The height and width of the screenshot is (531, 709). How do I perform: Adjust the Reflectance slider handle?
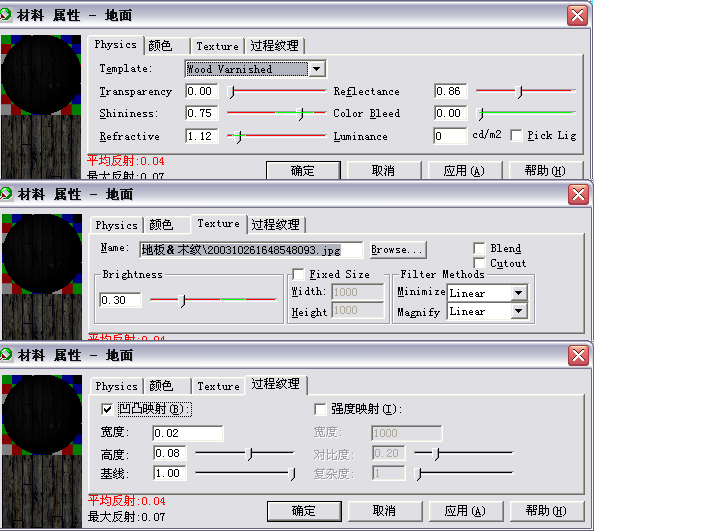pos(520,92)
